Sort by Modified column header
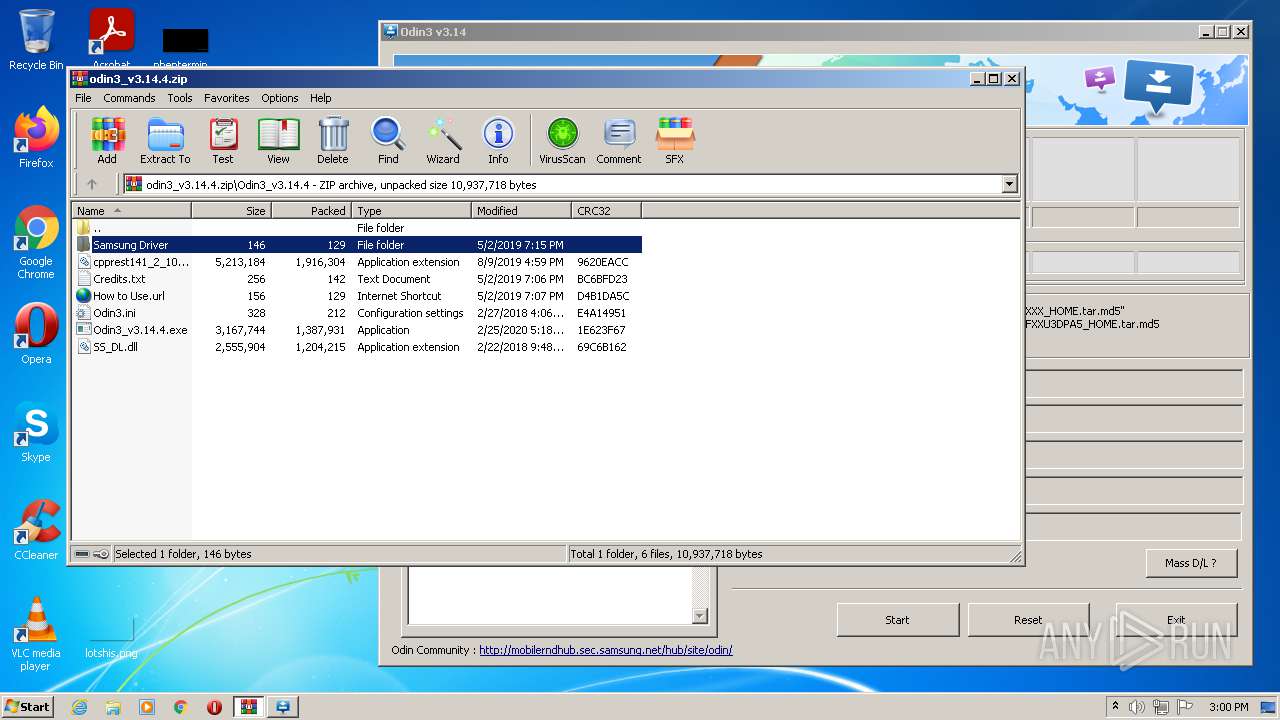Viewport: 1280px width, 720px height. pyautogui.click(x=521, y=211)
